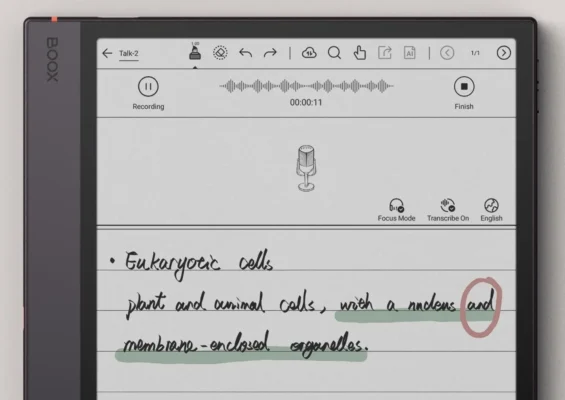This screenshot has height=400, width=565.
Task: Toggle Transcribe On setting
Action: (x=448, y=210)
